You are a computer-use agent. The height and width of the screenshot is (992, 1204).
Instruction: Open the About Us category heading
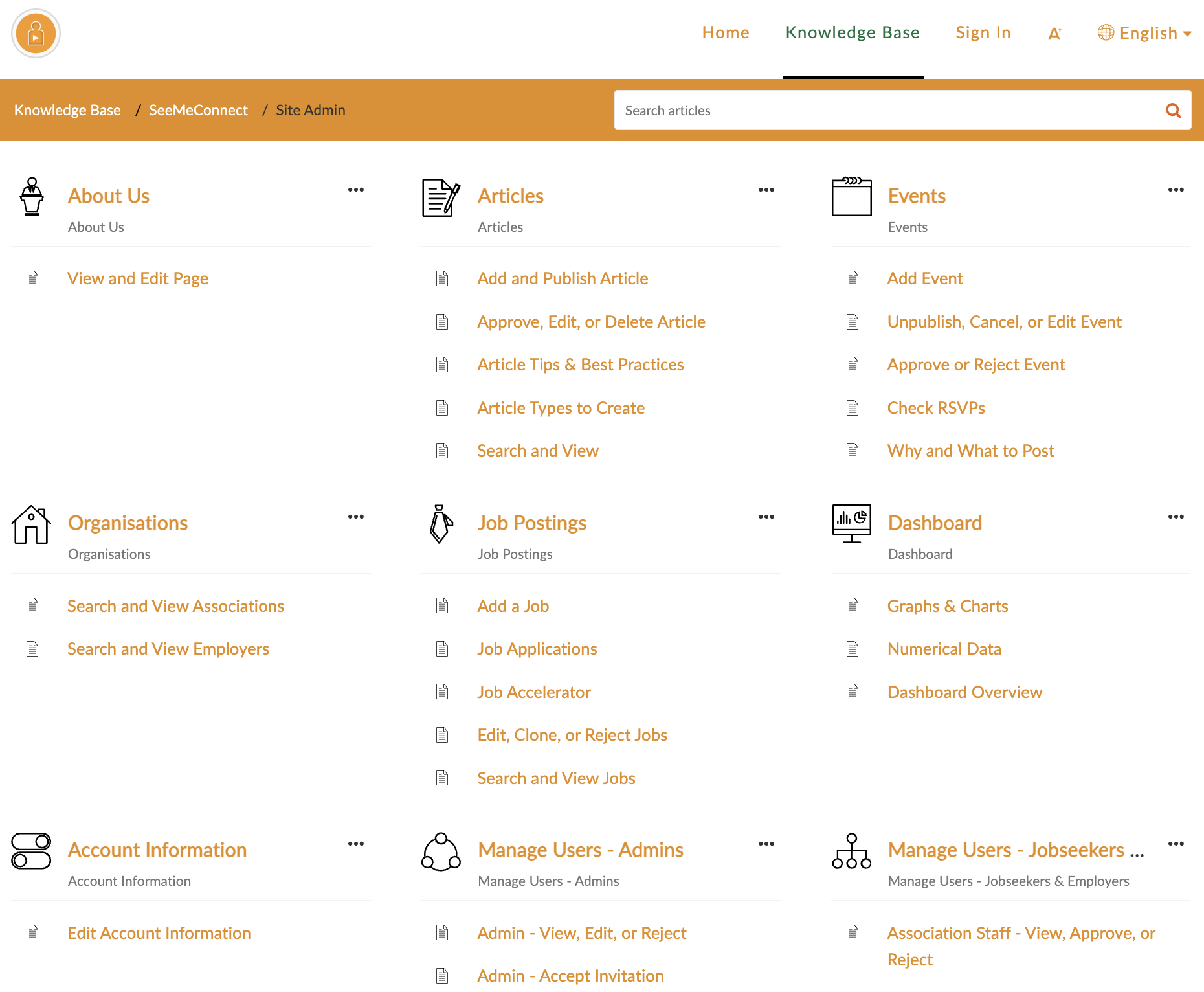pyautogui.click(x=109, y=196)
